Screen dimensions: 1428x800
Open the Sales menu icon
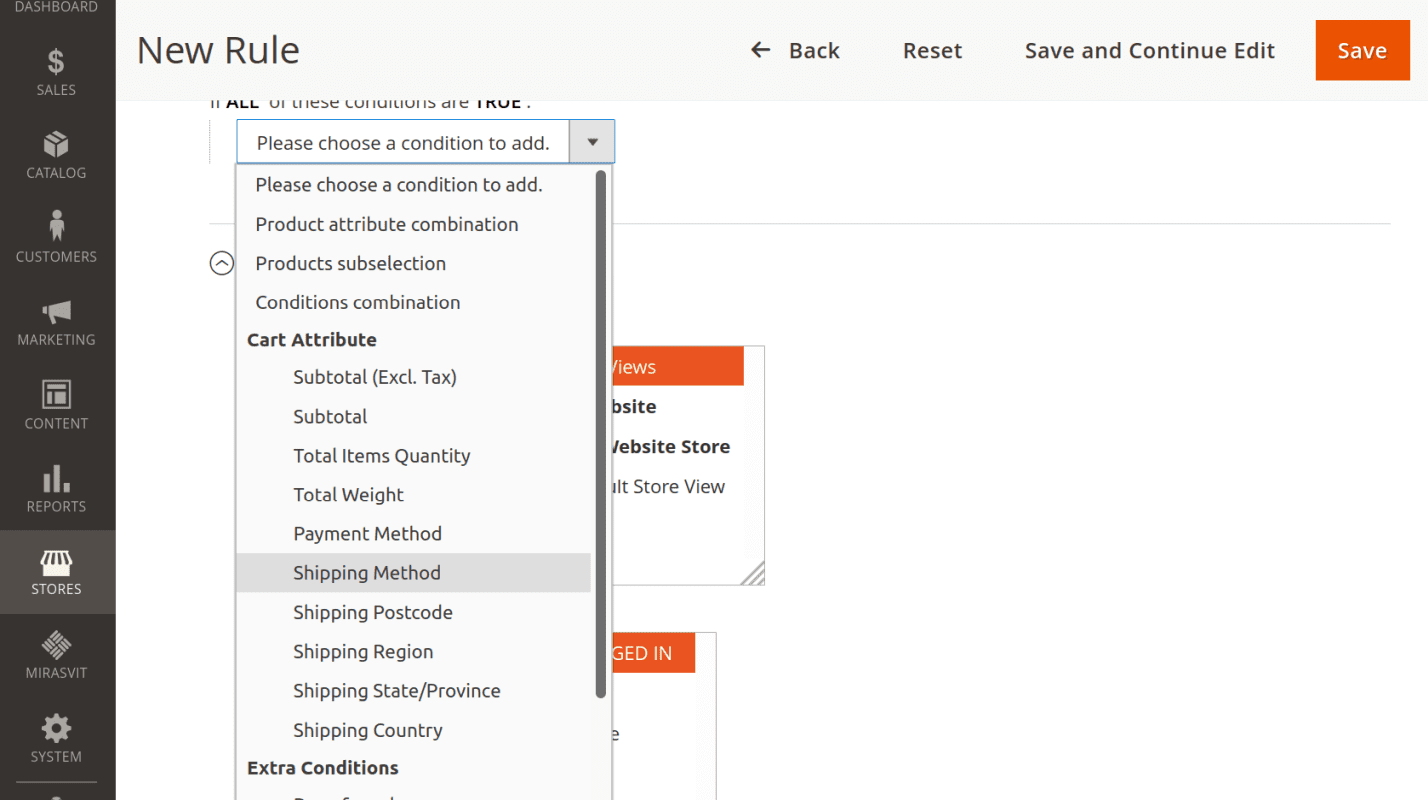[x=56, y=62]
